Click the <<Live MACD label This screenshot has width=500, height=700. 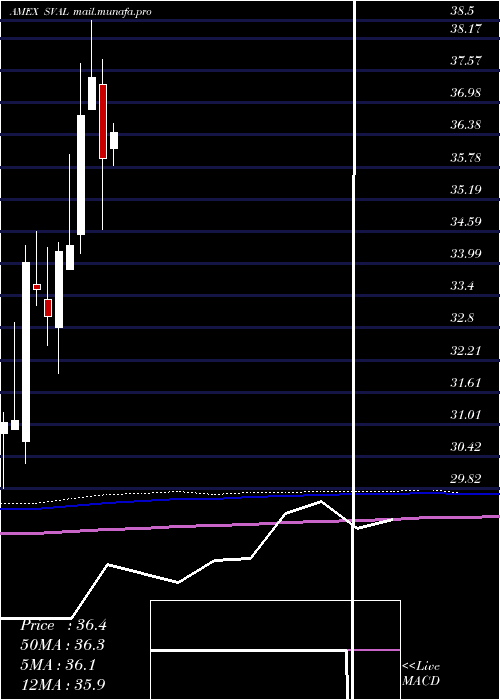421,674
